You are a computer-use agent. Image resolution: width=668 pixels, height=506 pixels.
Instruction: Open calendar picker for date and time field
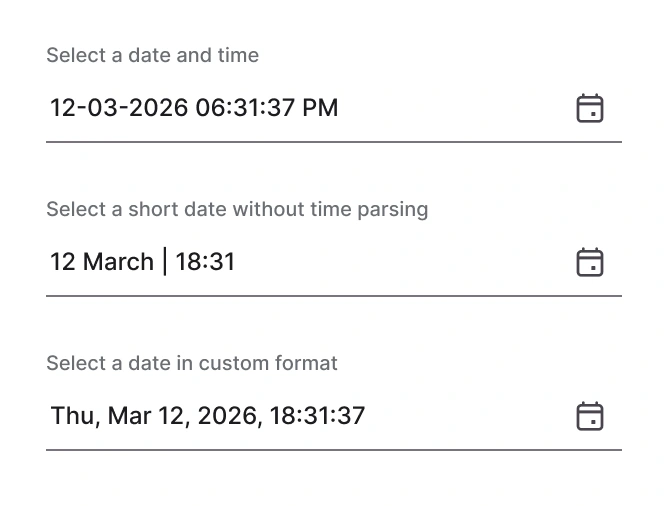coord(590,108)
